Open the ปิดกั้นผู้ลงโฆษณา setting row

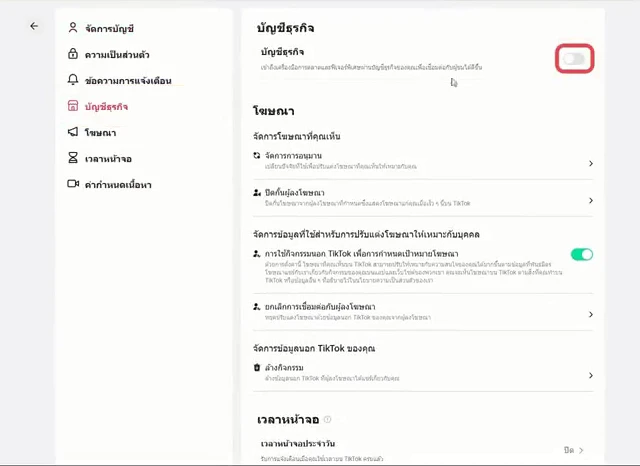tap(423, 198)
